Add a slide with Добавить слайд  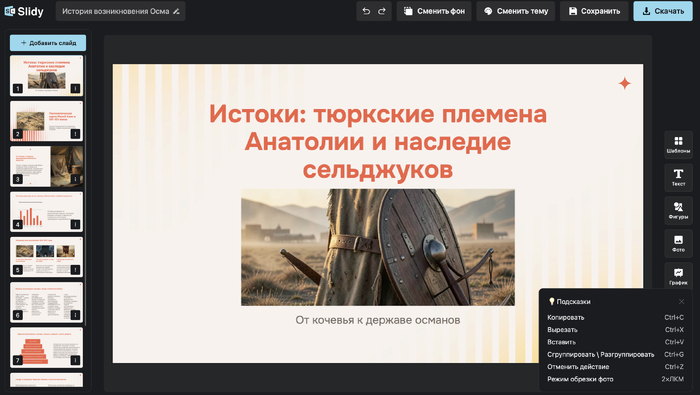pos(48,43)
